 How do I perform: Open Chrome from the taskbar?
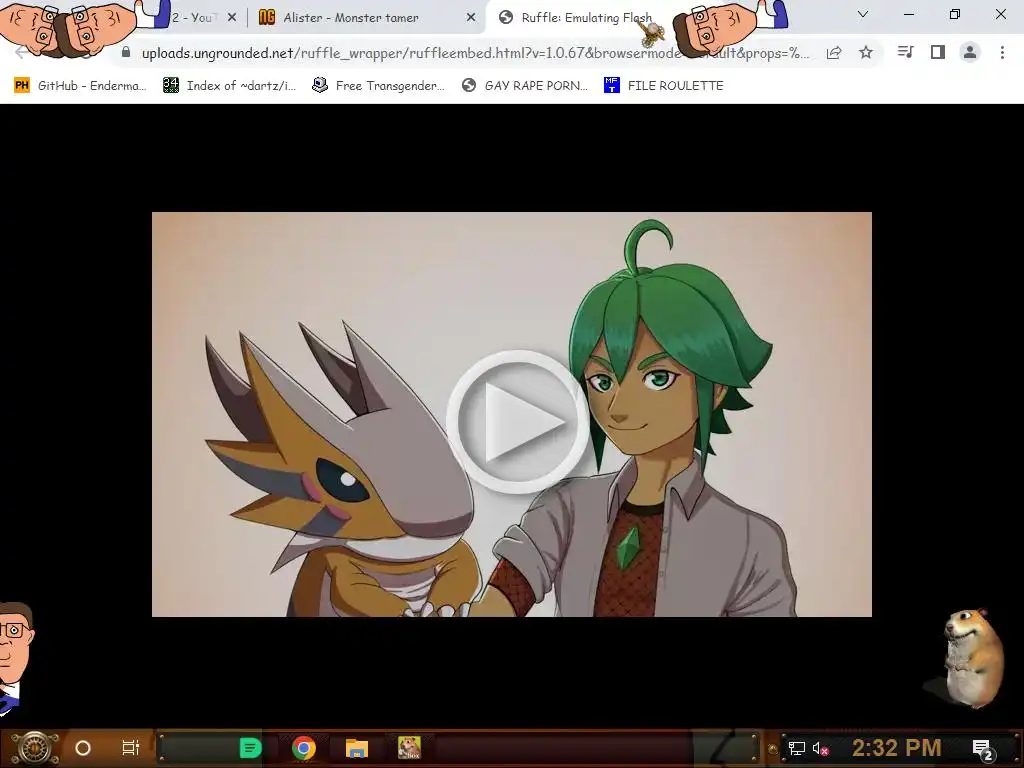coord(304,748)
